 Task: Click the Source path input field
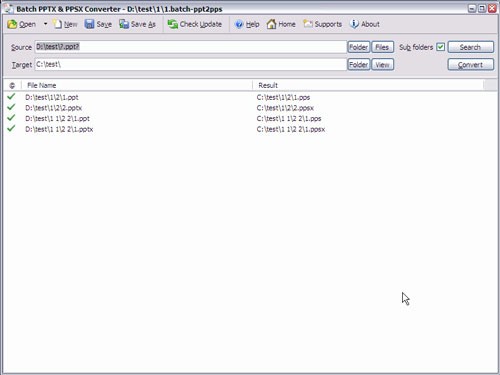(x=191, y=47)
